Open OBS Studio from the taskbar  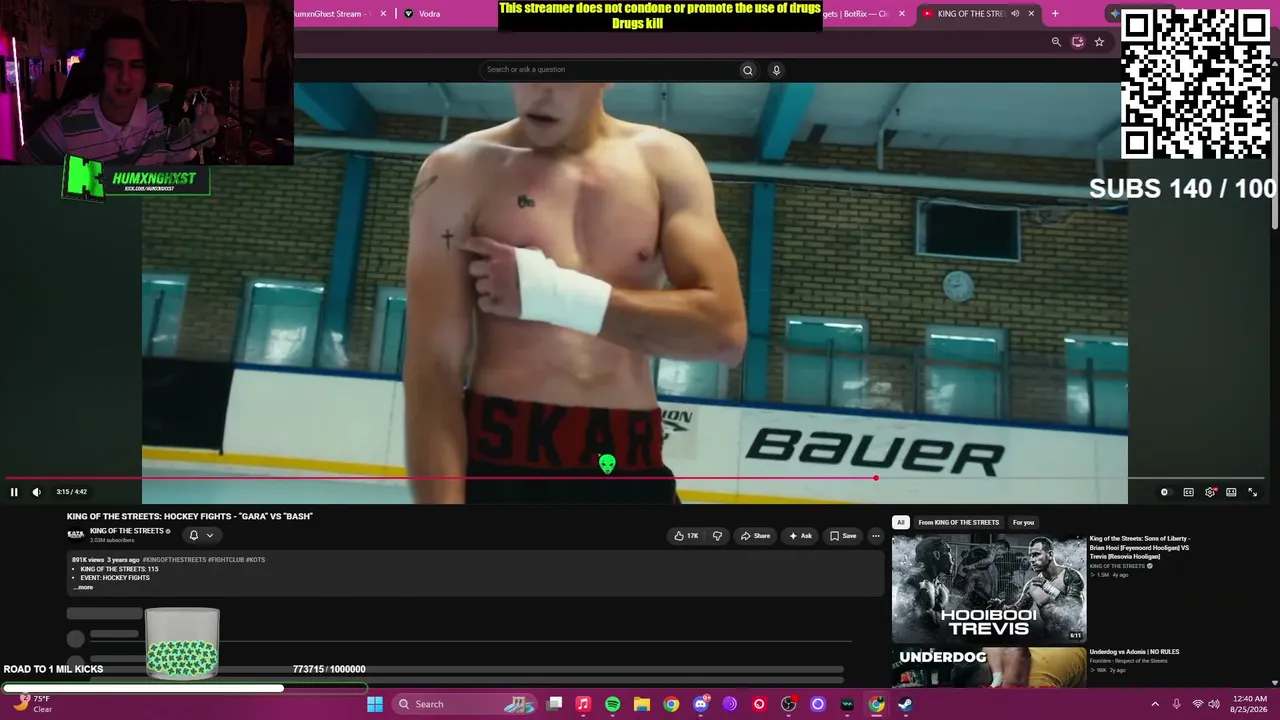(789, 704)
